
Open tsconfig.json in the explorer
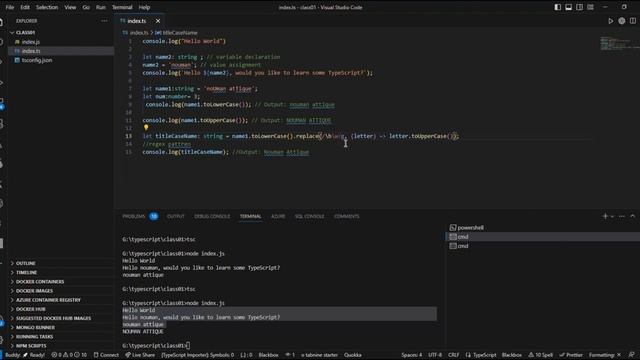pos(61,60)
